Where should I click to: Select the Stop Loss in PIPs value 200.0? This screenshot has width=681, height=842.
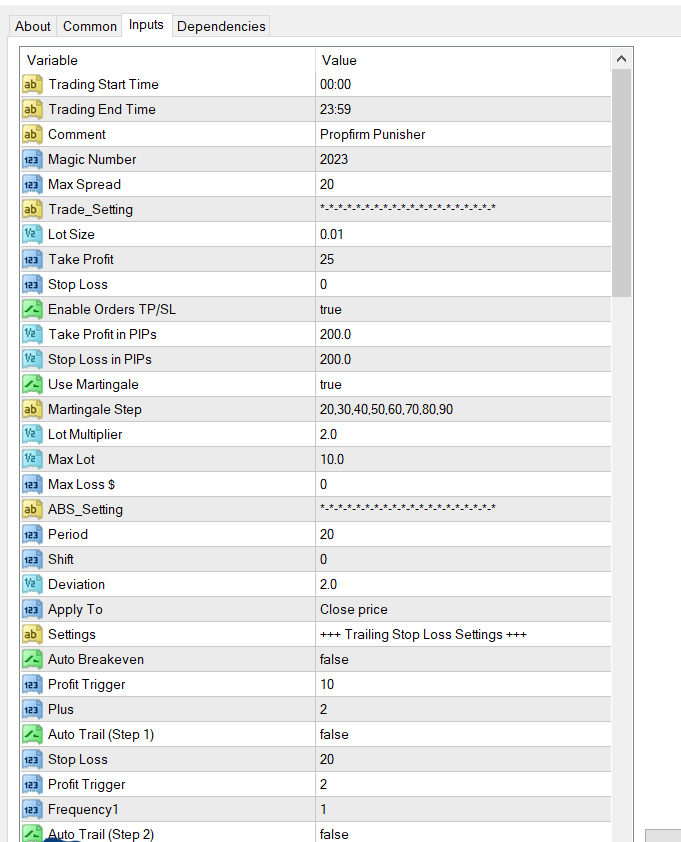[463, 359]
